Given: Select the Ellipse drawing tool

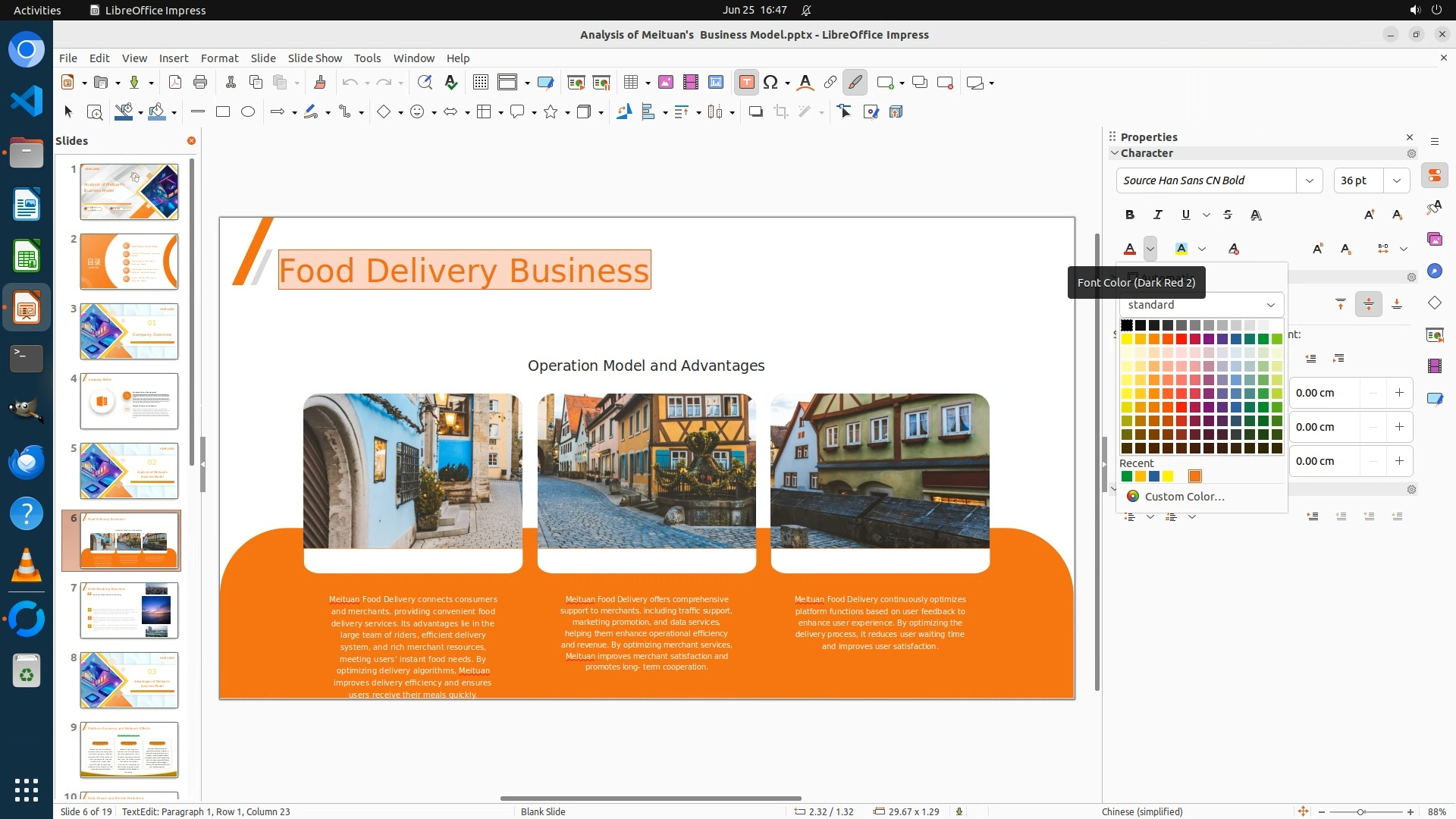Looking at the screenshot, I should click(247, 112).
